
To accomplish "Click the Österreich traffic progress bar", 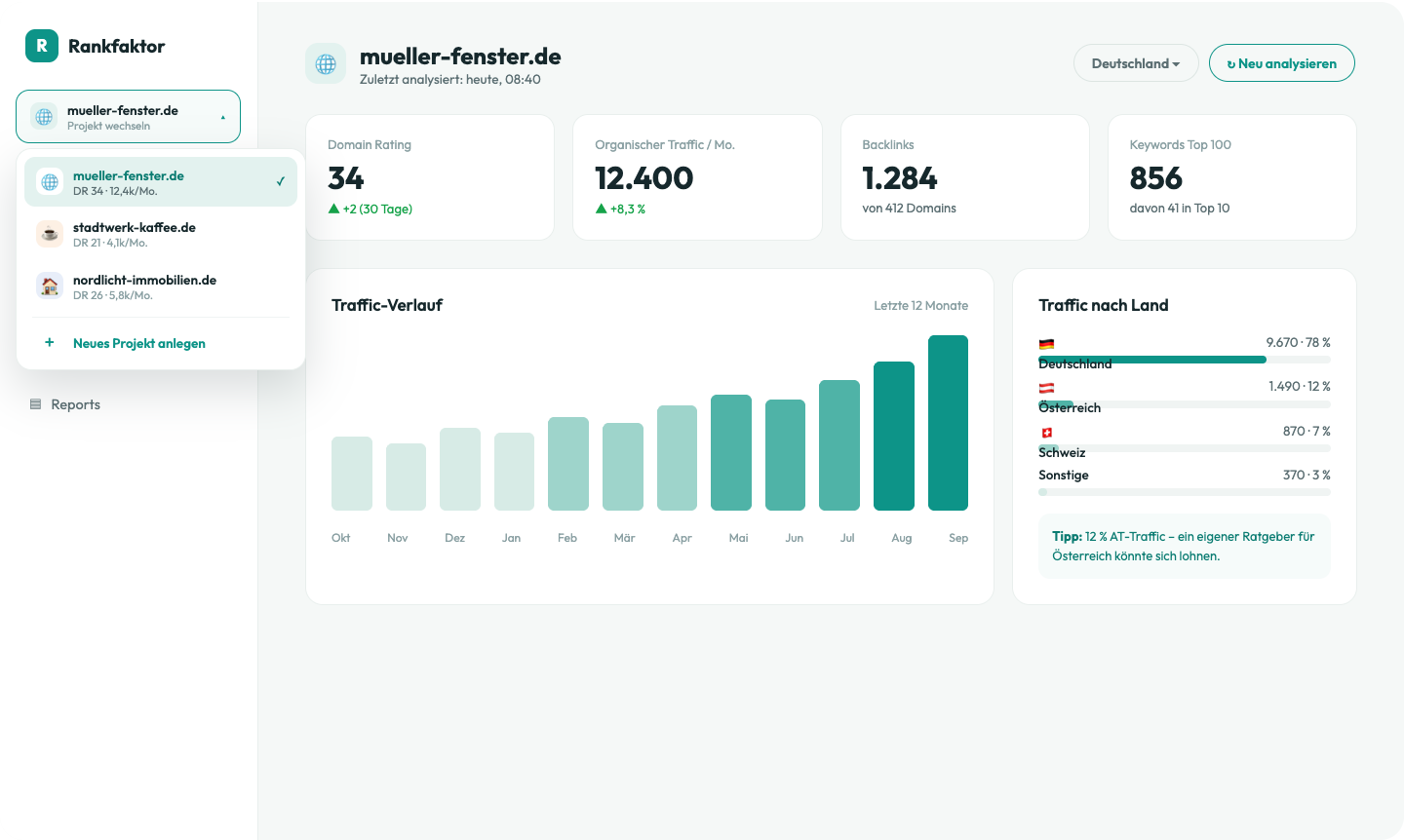I will 1185,404.
